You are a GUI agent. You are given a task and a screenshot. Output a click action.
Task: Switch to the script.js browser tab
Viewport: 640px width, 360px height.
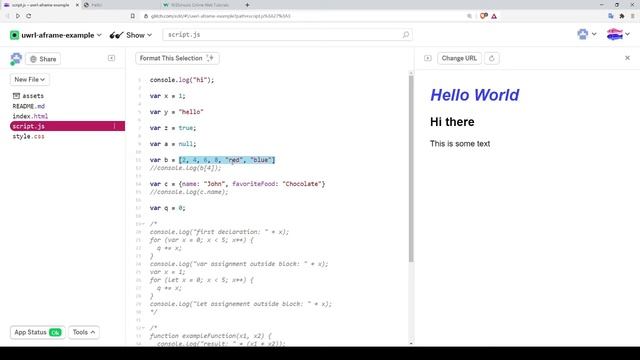click(40, 5)
